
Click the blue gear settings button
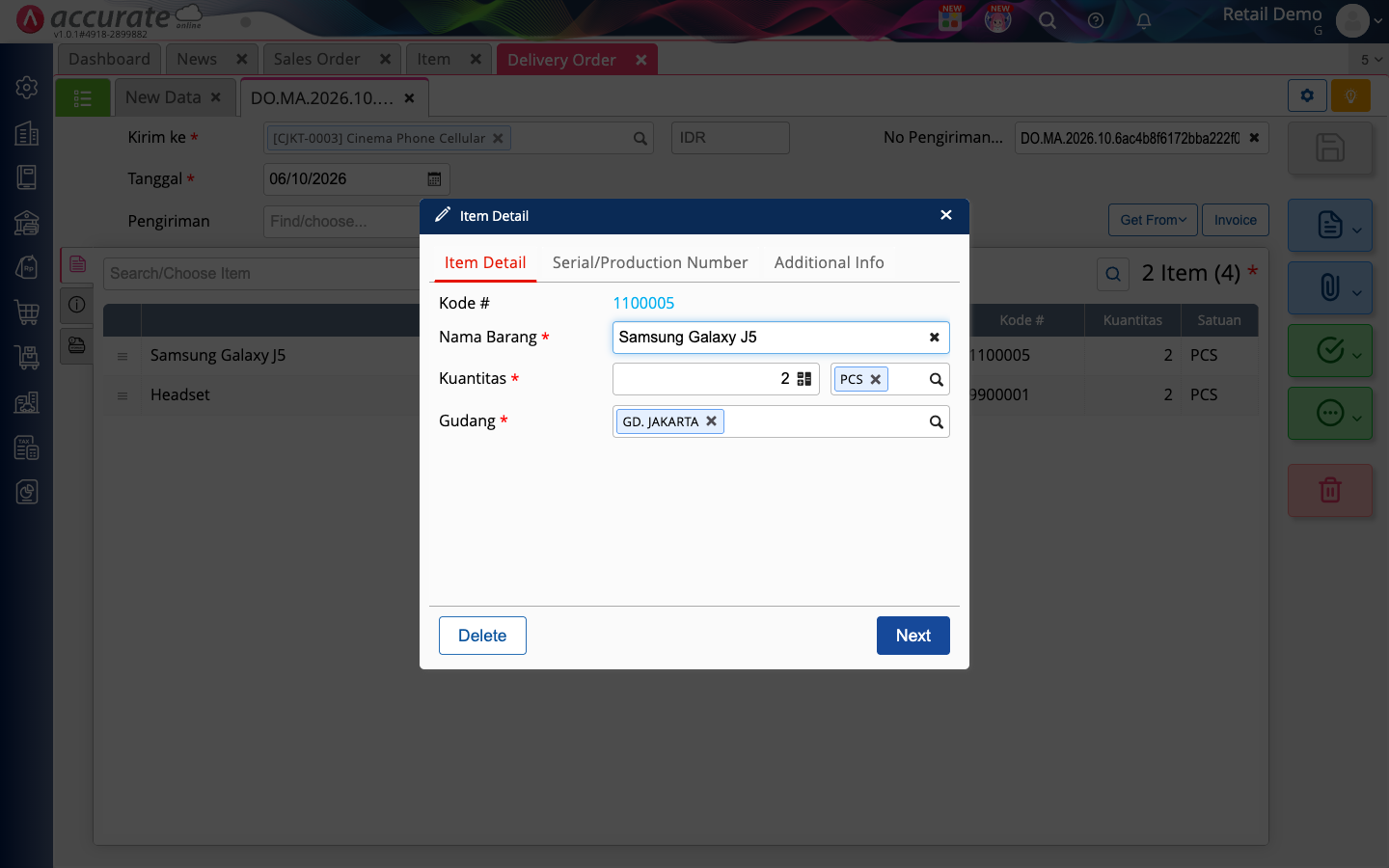[1307, 95]
